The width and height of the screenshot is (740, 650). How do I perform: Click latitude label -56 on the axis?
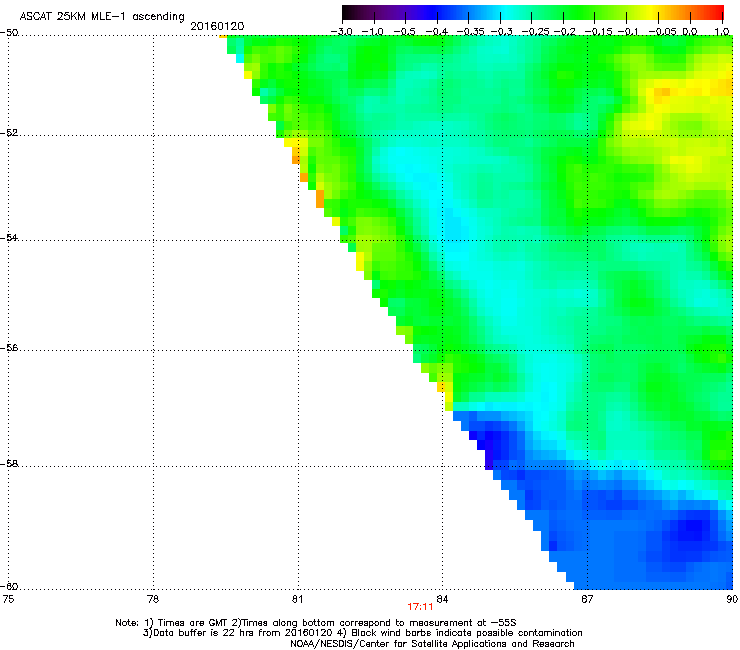(9, 348)
